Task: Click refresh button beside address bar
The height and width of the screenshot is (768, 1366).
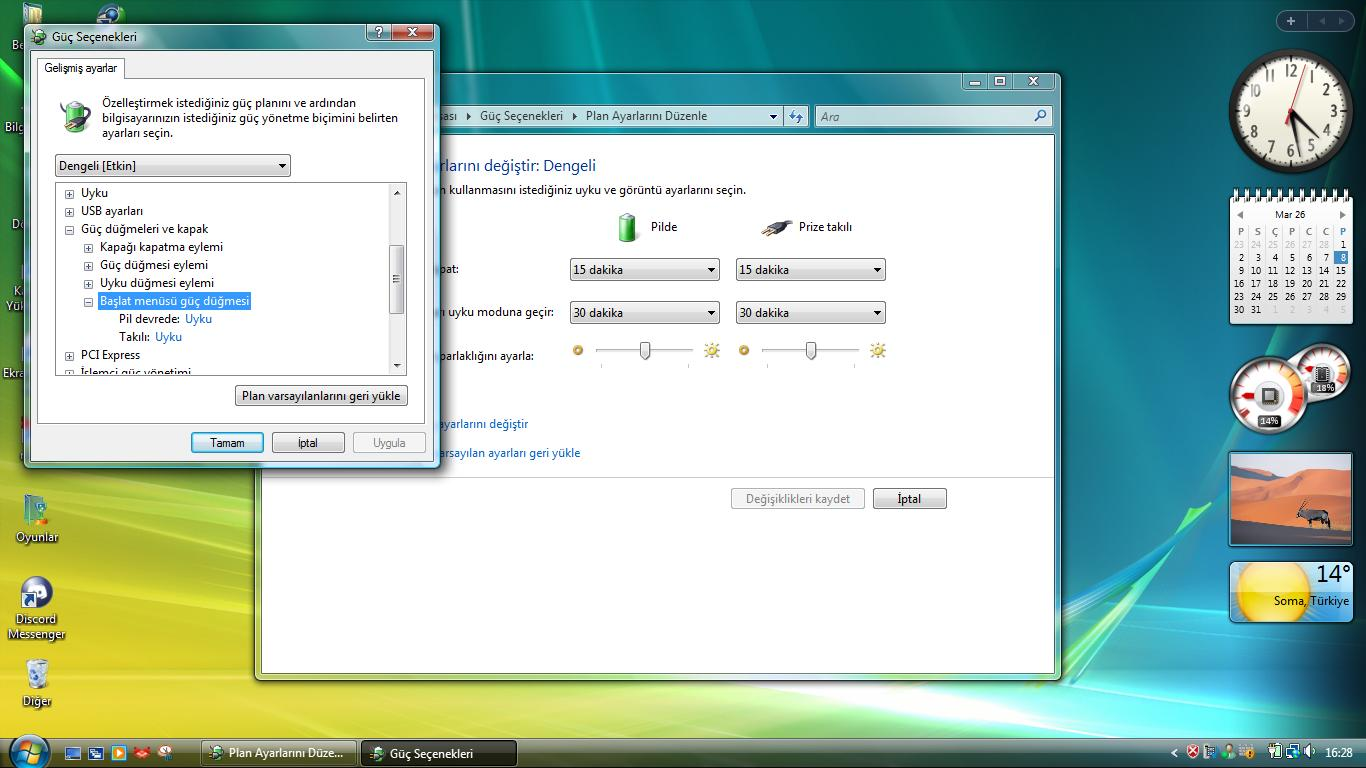Action: 796,116
